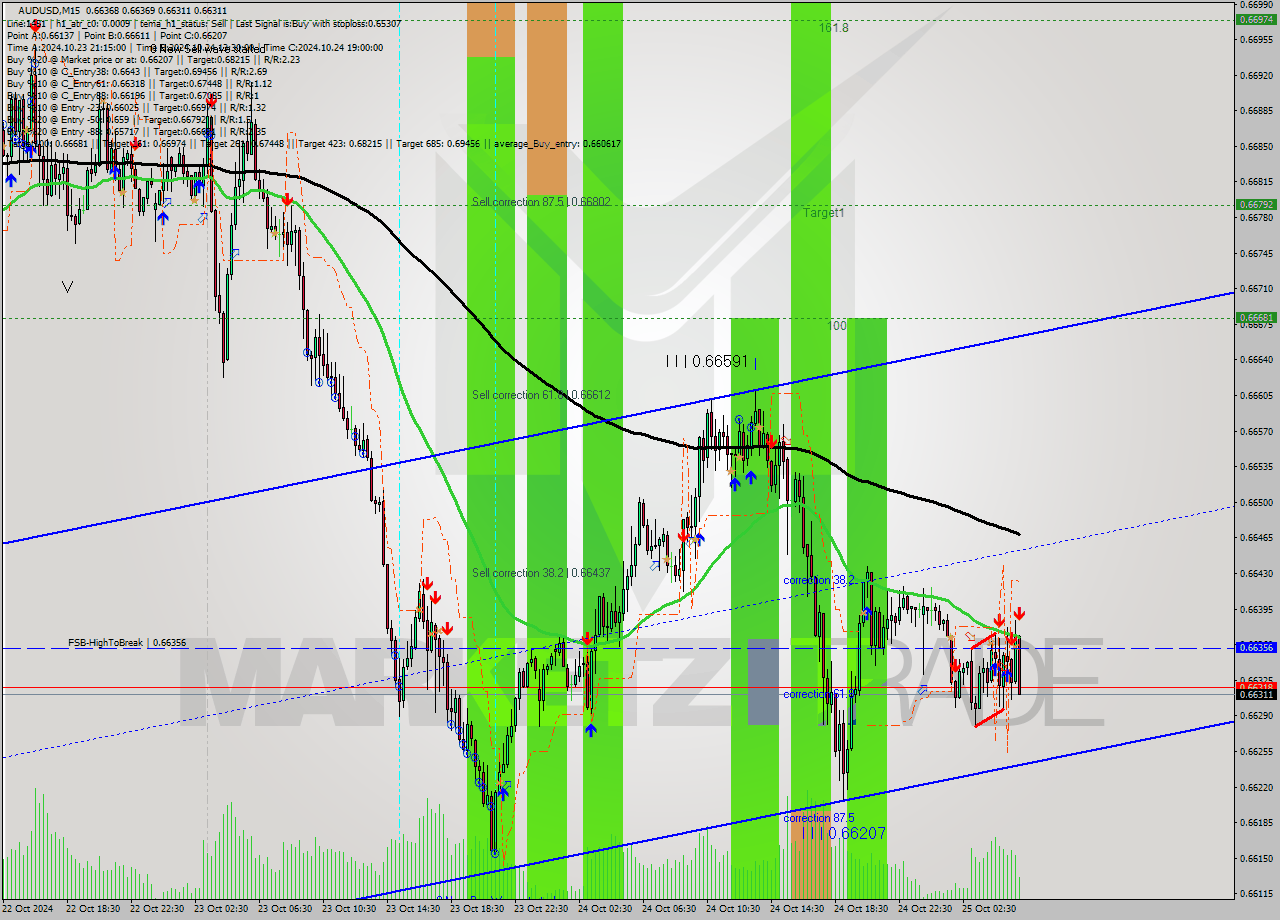Click time axis label '22 Oct 18:30'

click(94, 908)
